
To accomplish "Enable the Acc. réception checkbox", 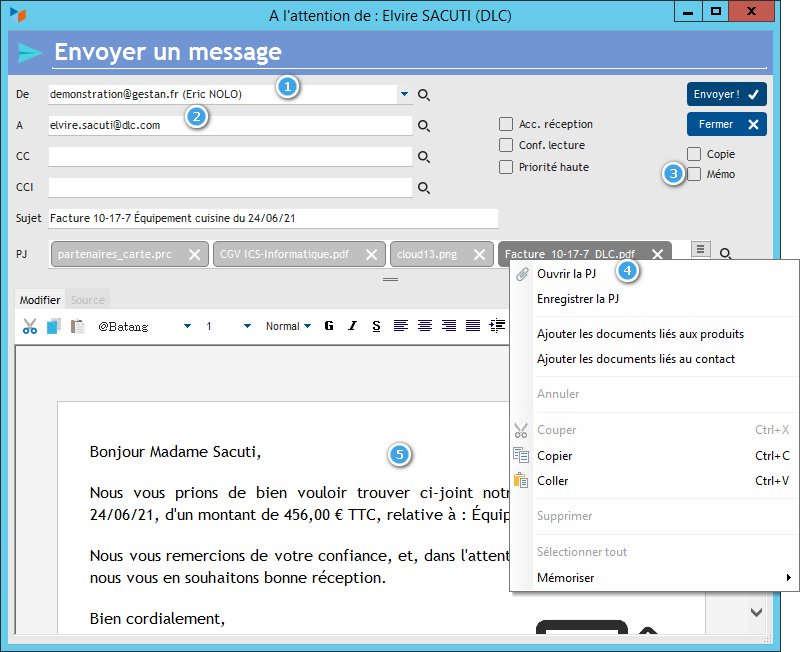I will pyautogui.click(x=506, y=124).
